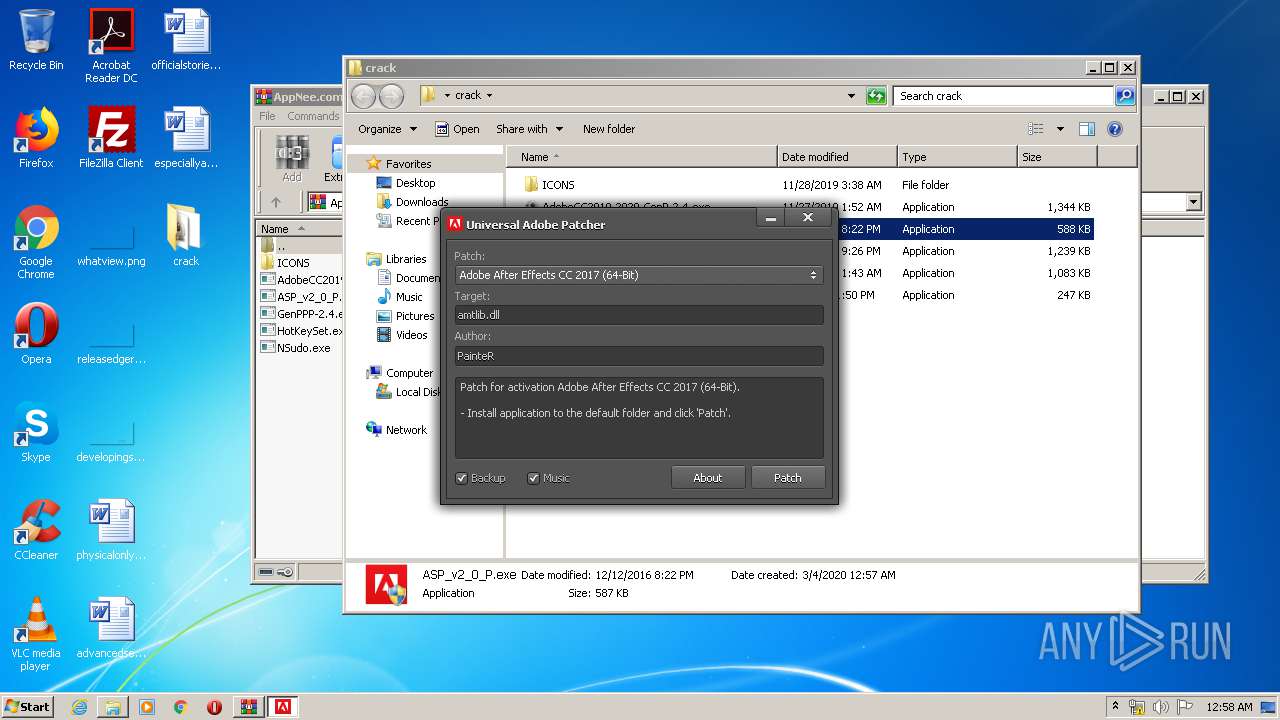Select NSudo.exe in the WinRAR list
Screen dimensions: 1280x720
point(296,348)
